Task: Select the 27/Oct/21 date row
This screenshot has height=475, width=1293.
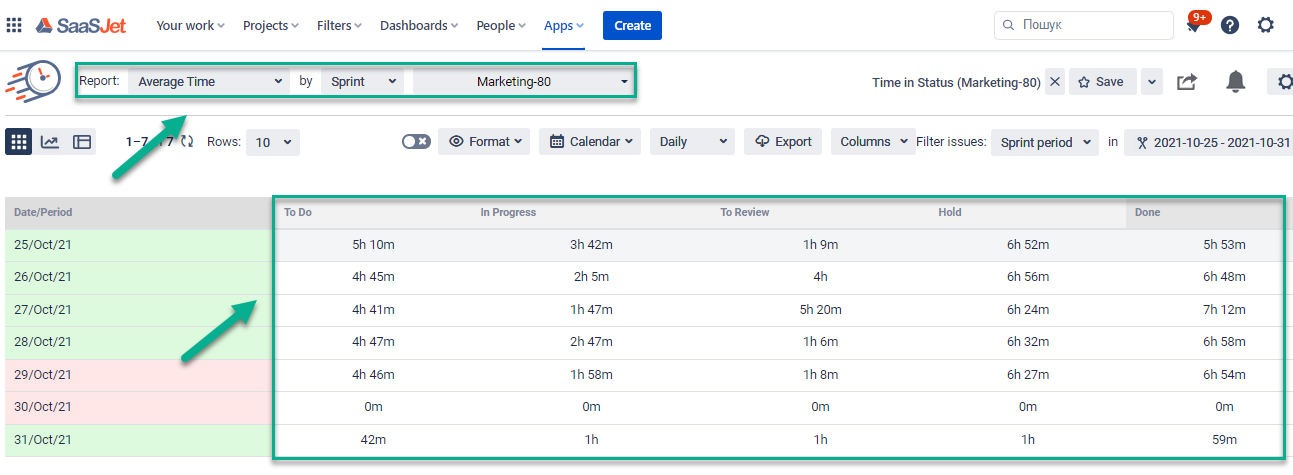Action: tap(138, 310)
